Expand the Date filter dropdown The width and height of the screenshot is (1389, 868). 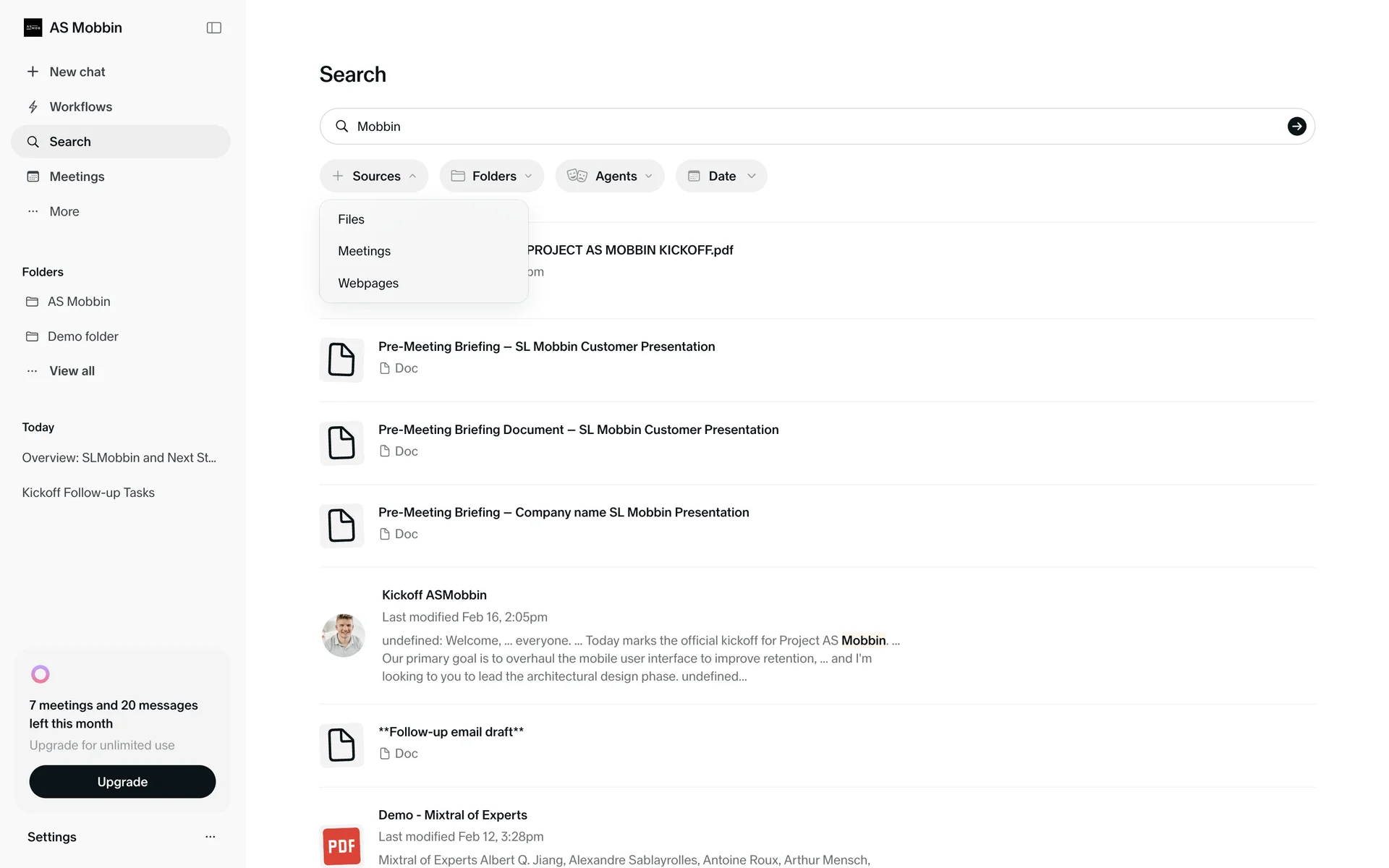(x=721, y=176)
